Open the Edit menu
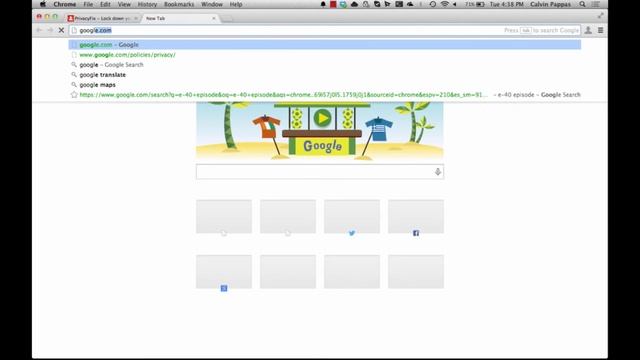The image size is (640, 360). point(105,4)
